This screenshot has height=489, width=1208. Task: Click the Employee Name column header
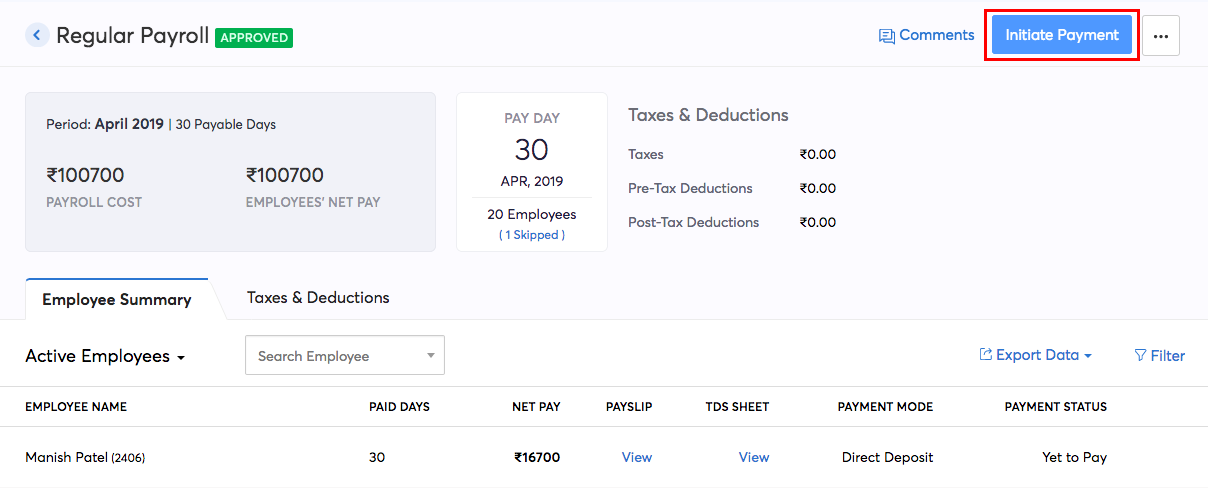tap(76, 407)
